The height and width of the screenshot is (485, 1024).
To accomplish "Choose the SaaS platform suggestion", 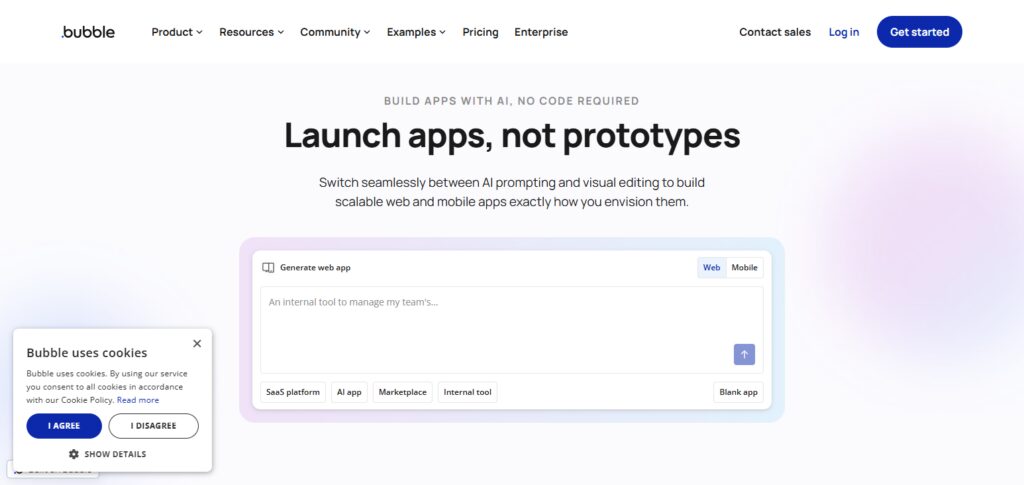I will pyautogui.click(x=293, y=392).
